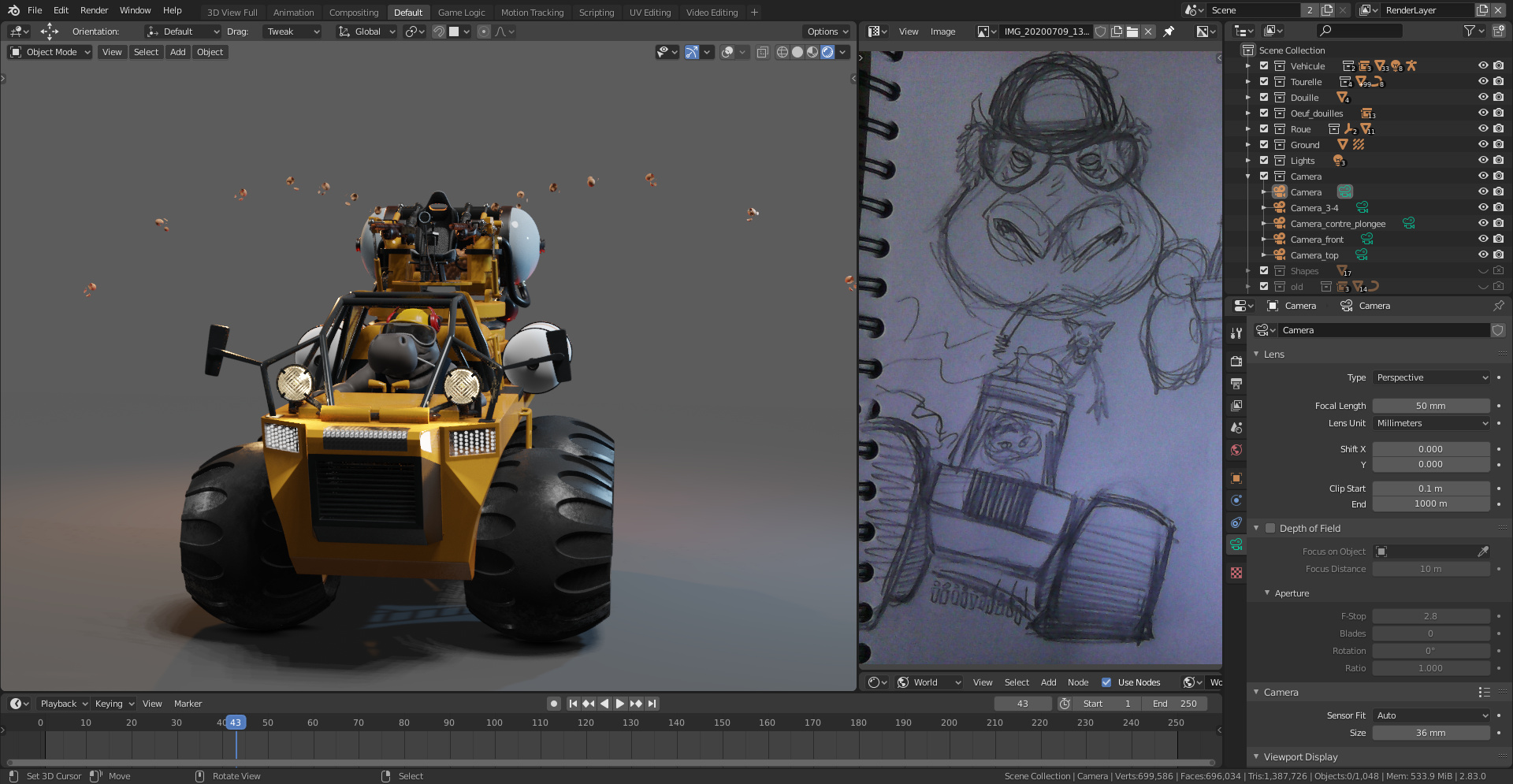Open the viewport Add menu
The height and width of the screenshot is (784, 1513).
[178, 52]
